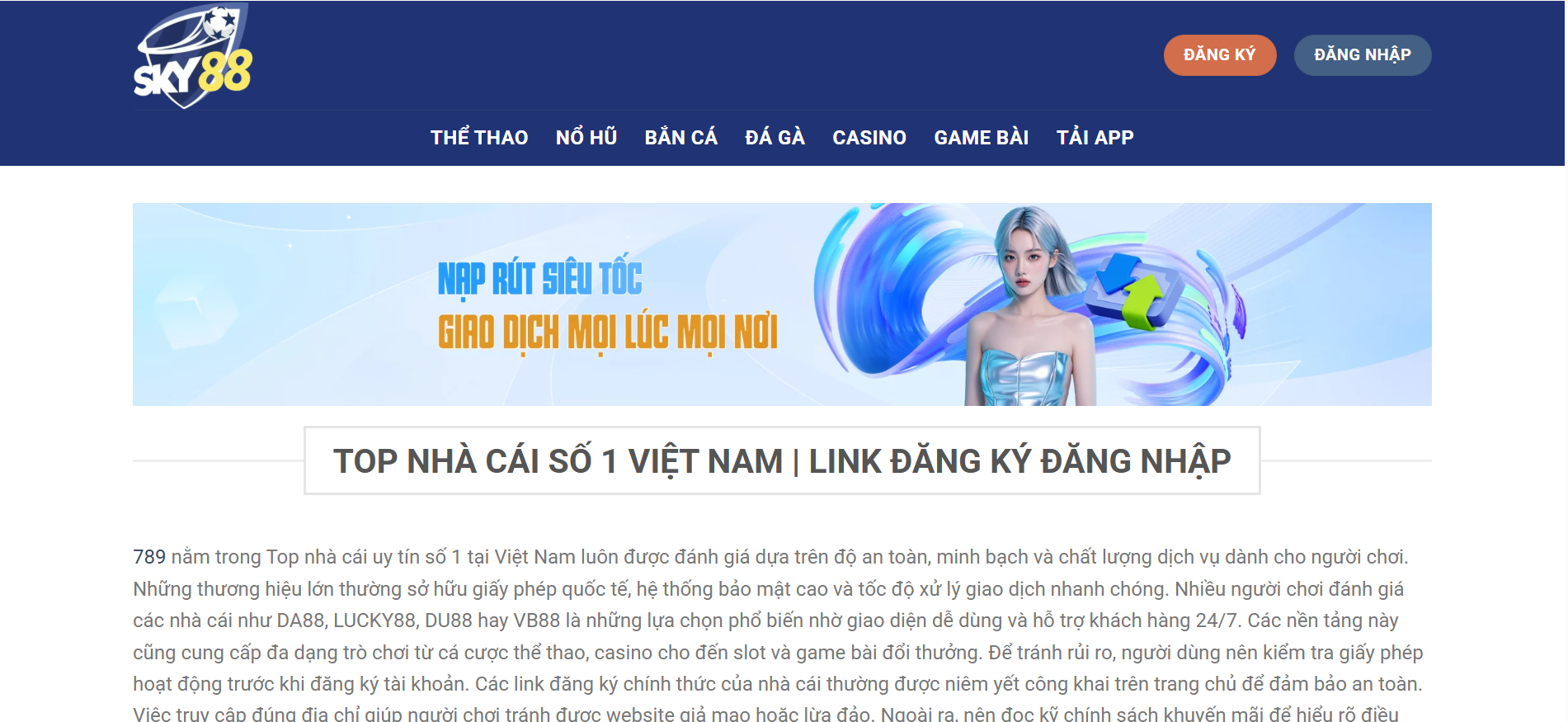
Task: Open the THỂ THAO menu
Action: tap(479, 138)
